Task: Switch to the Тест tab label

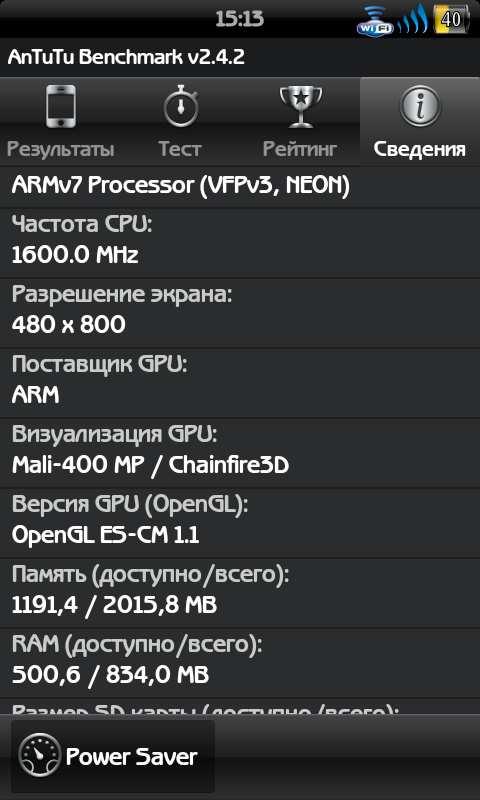Action: click(180, 149)
